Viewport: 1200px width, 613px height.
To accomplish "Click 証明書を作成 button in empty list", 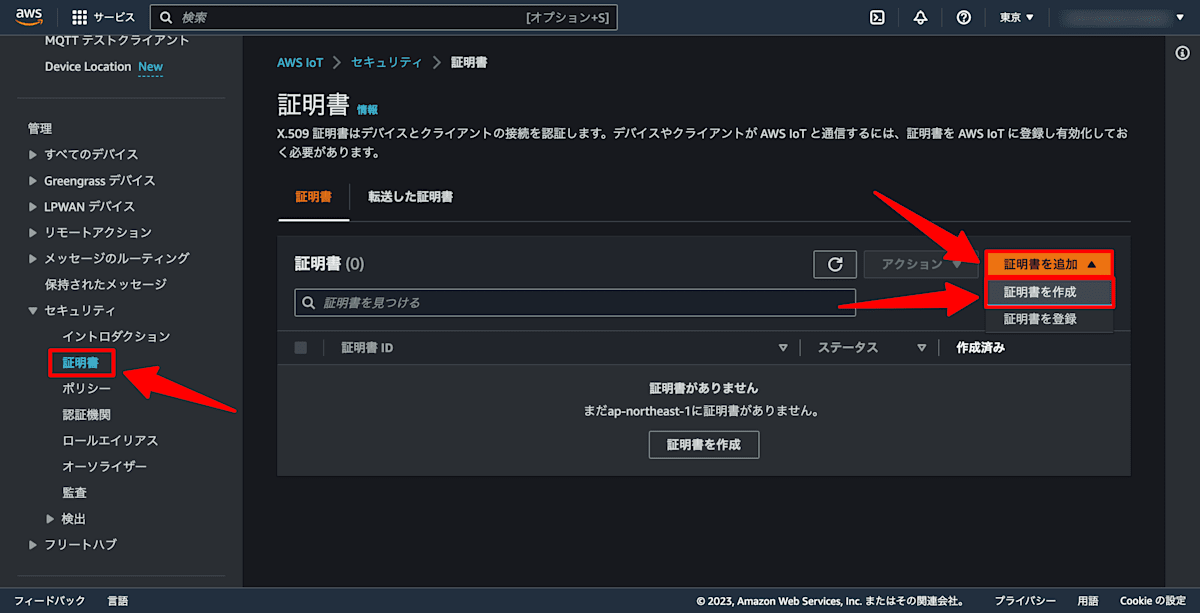I will [705, 444].
